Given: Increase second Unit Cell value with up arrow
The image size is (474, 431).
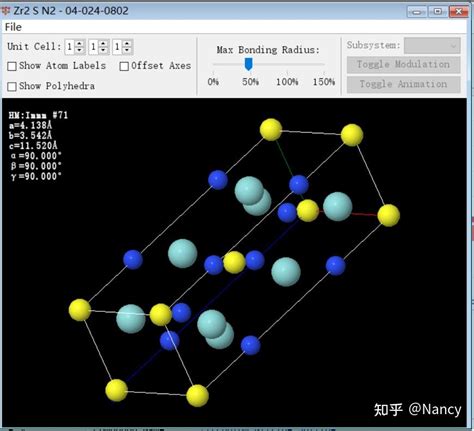Looking at the screenshot, I should [x=103, y=44].
